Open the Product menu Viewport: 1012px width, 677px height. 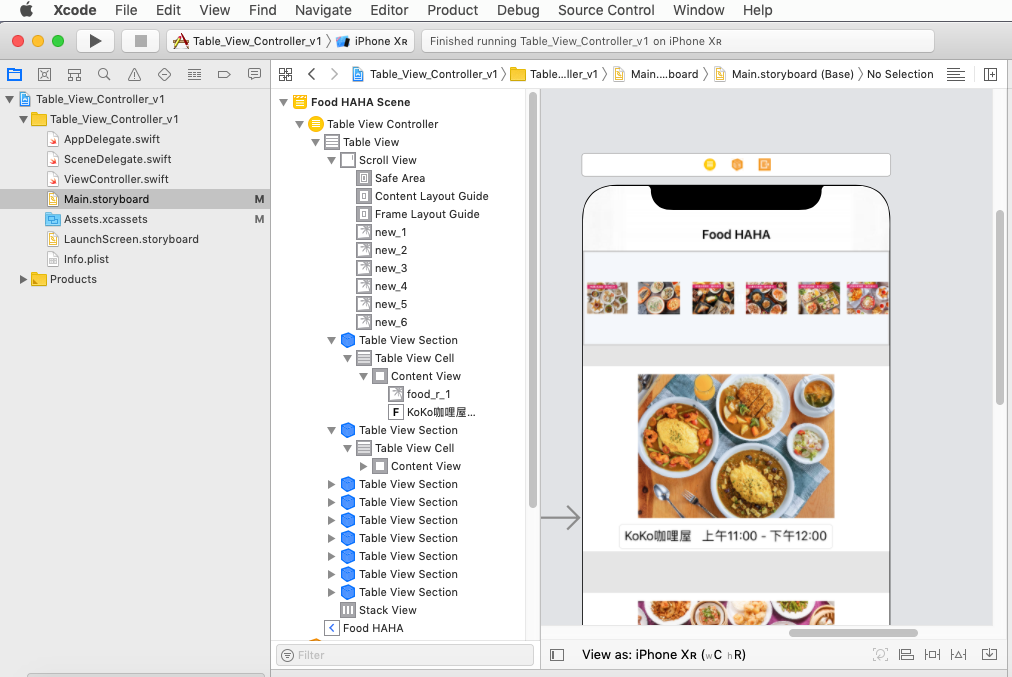[x=452, y=10]
